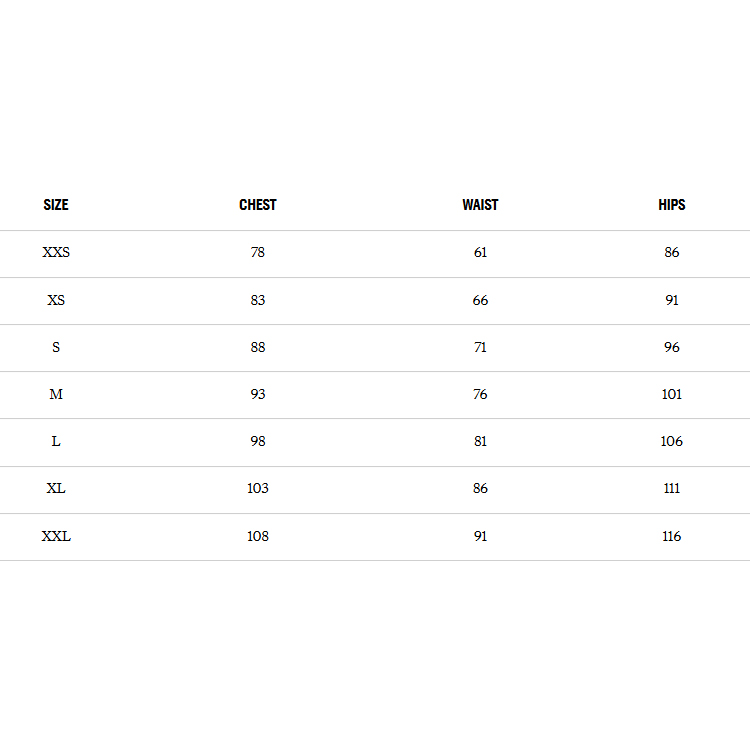This screenshot has width=750, height=750.
Task: Click the CHEST column header
Action: [x=258, y=205]
